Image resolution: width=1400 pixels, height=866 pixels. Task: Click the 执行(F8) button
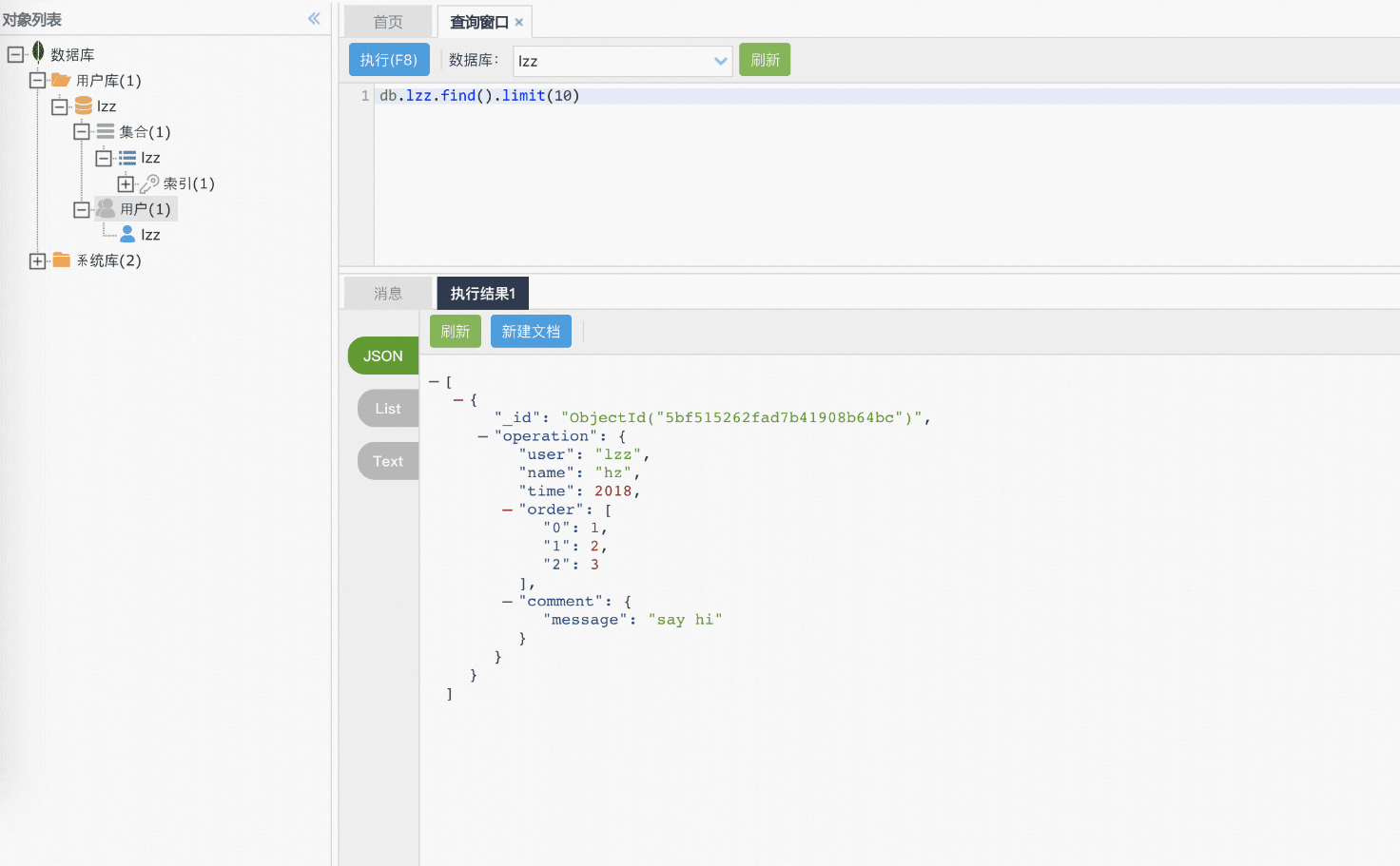[389, 60]
